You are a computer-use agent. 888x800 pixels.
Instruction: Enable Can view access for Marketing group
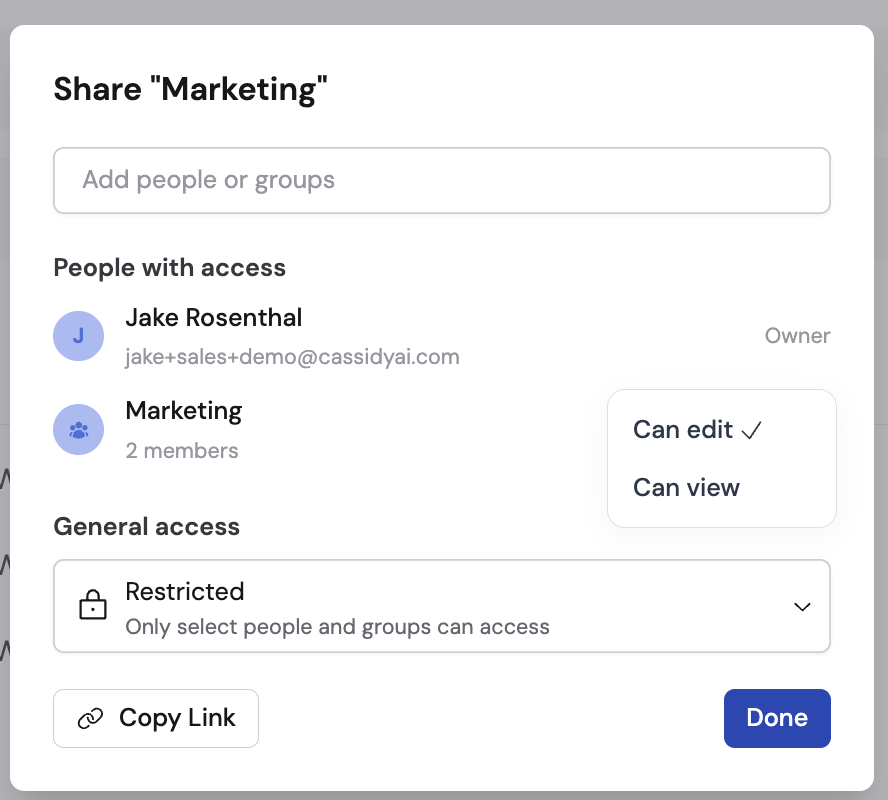pos(686,487)
